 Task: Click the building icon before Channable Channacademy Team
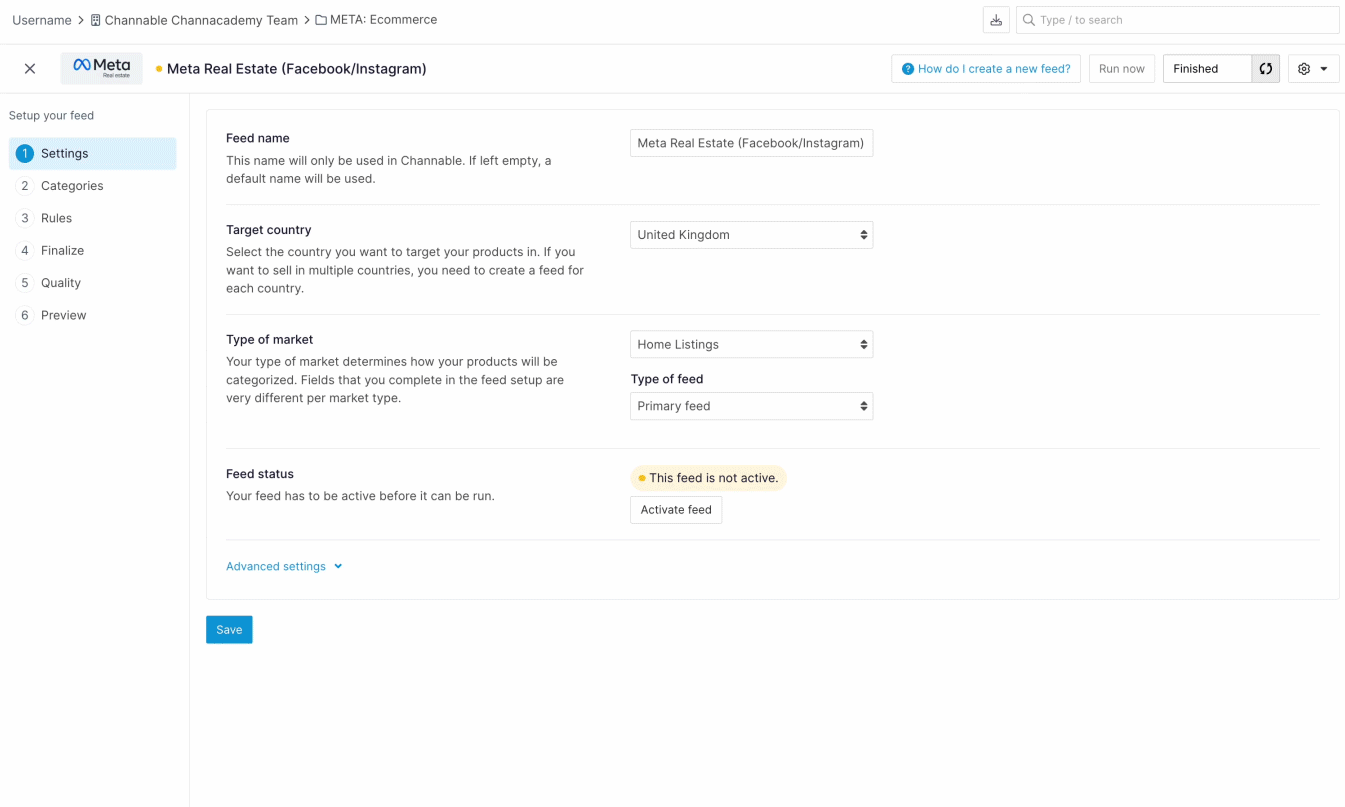[96, 20]
